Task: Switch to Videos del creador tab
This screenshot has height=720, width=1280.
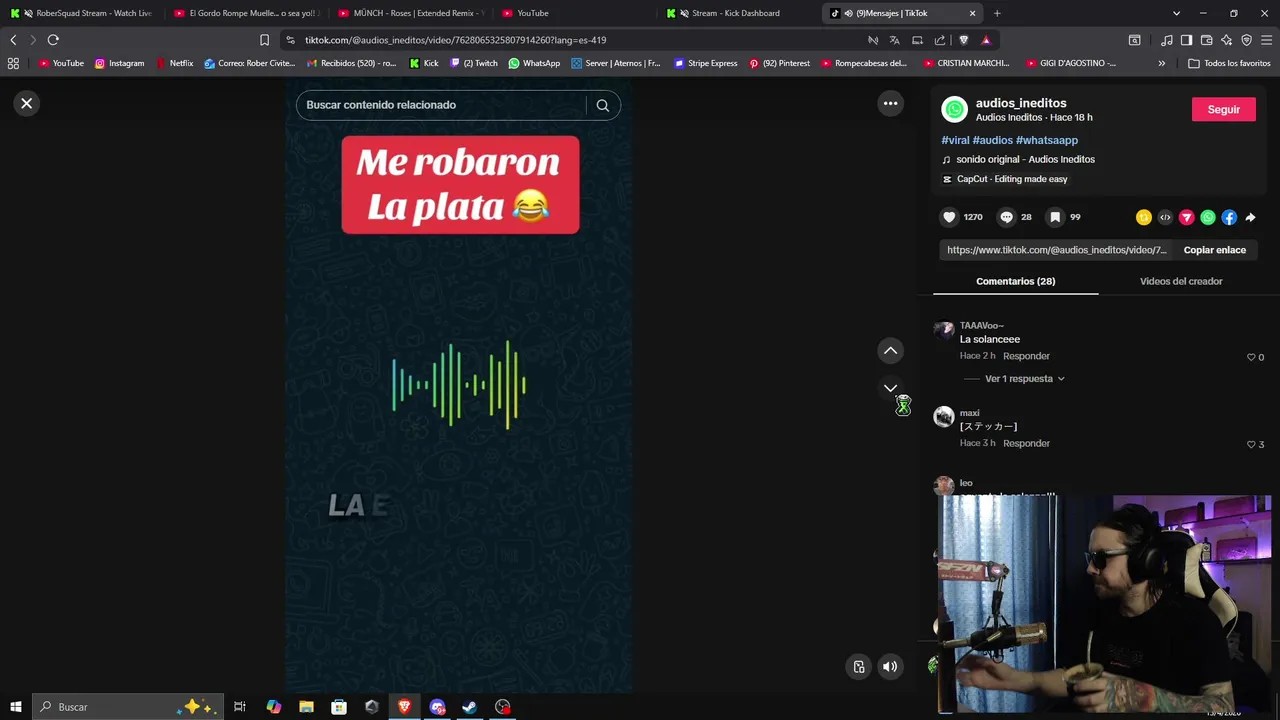Action: 1181,281
